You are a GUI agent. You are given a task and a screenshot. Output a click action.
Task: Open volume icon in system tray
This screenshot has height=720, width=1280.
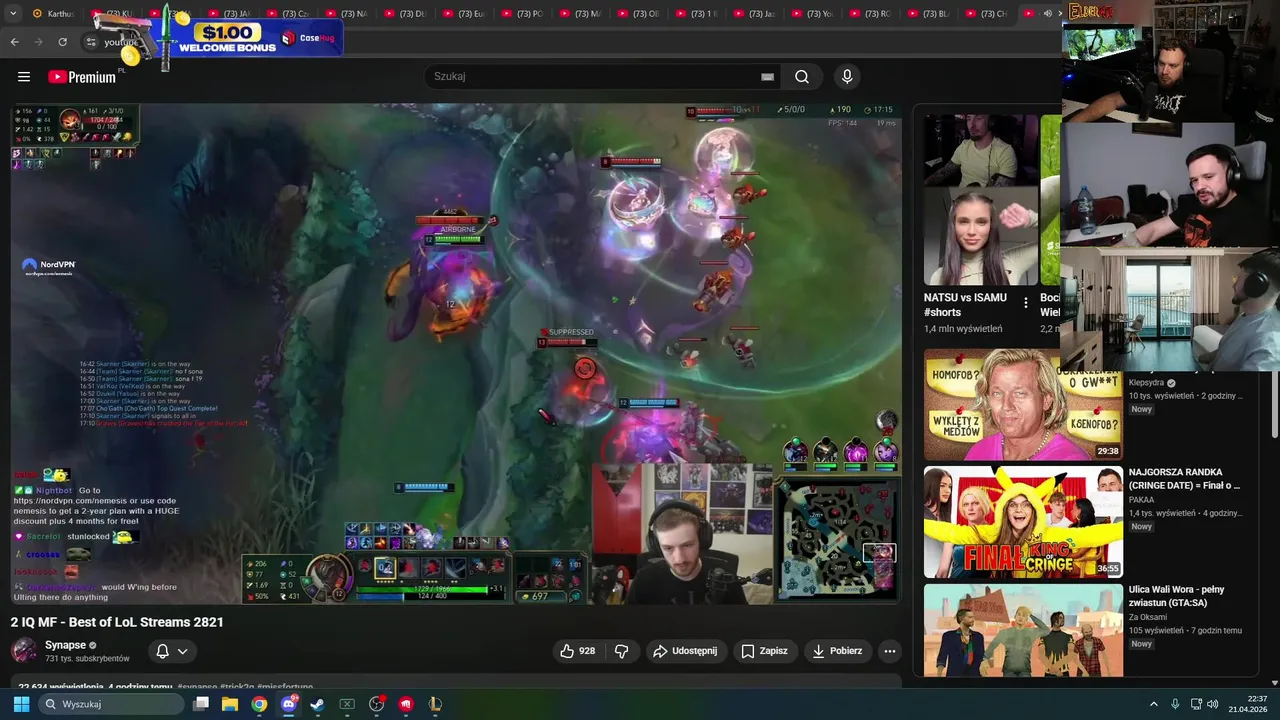pyautogui.click(x=1213, y=704)
